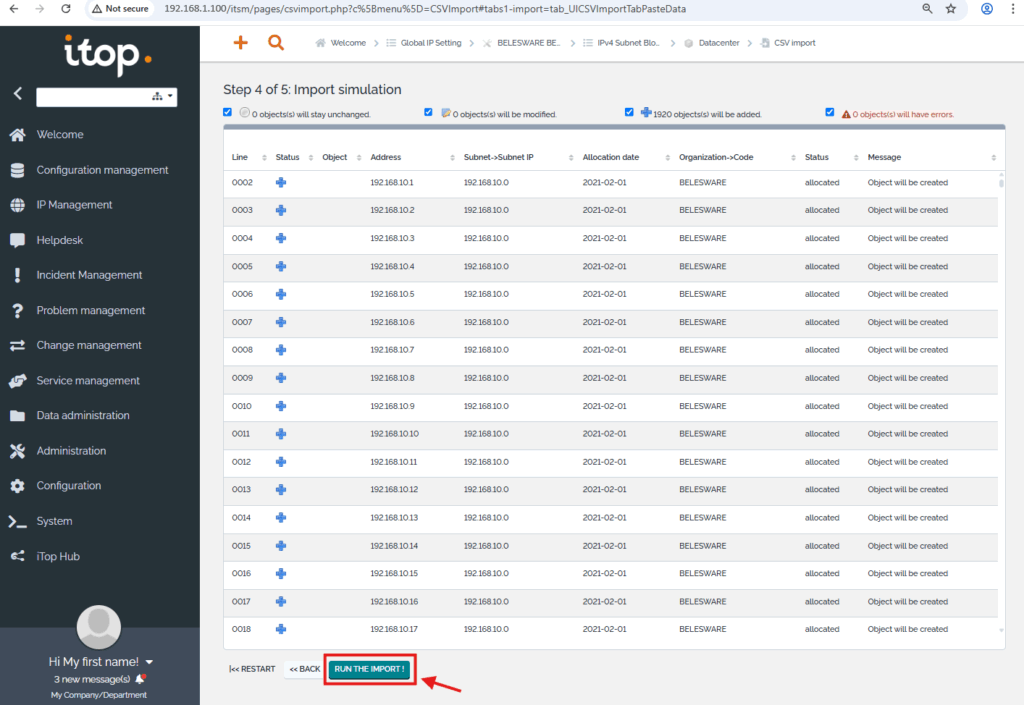
Task: Click the orange search magnifier icon
Action: point(276,43)
